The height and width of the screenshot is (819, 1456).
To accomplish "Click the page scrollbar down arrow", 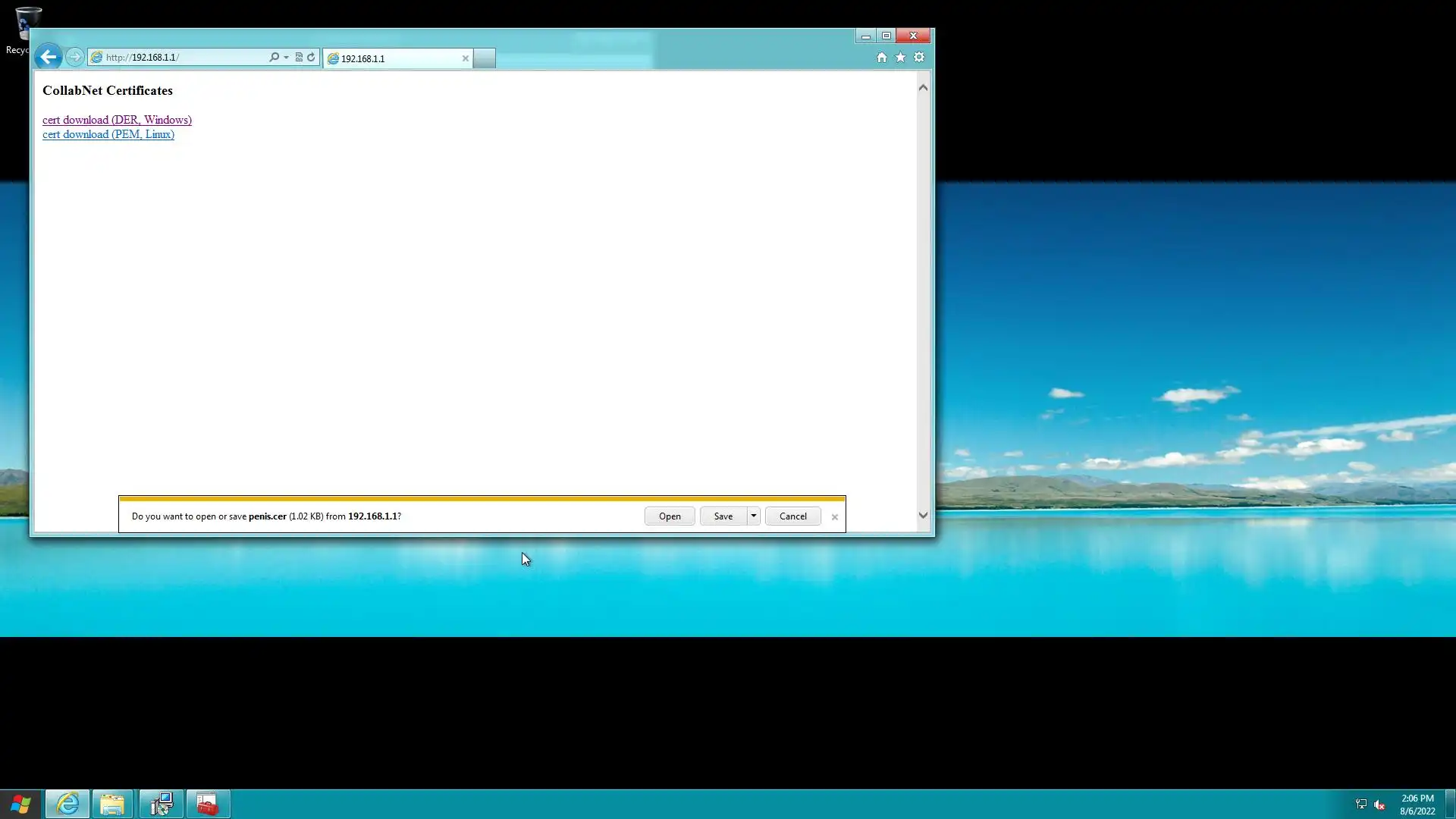I will [x=923, y=516].
